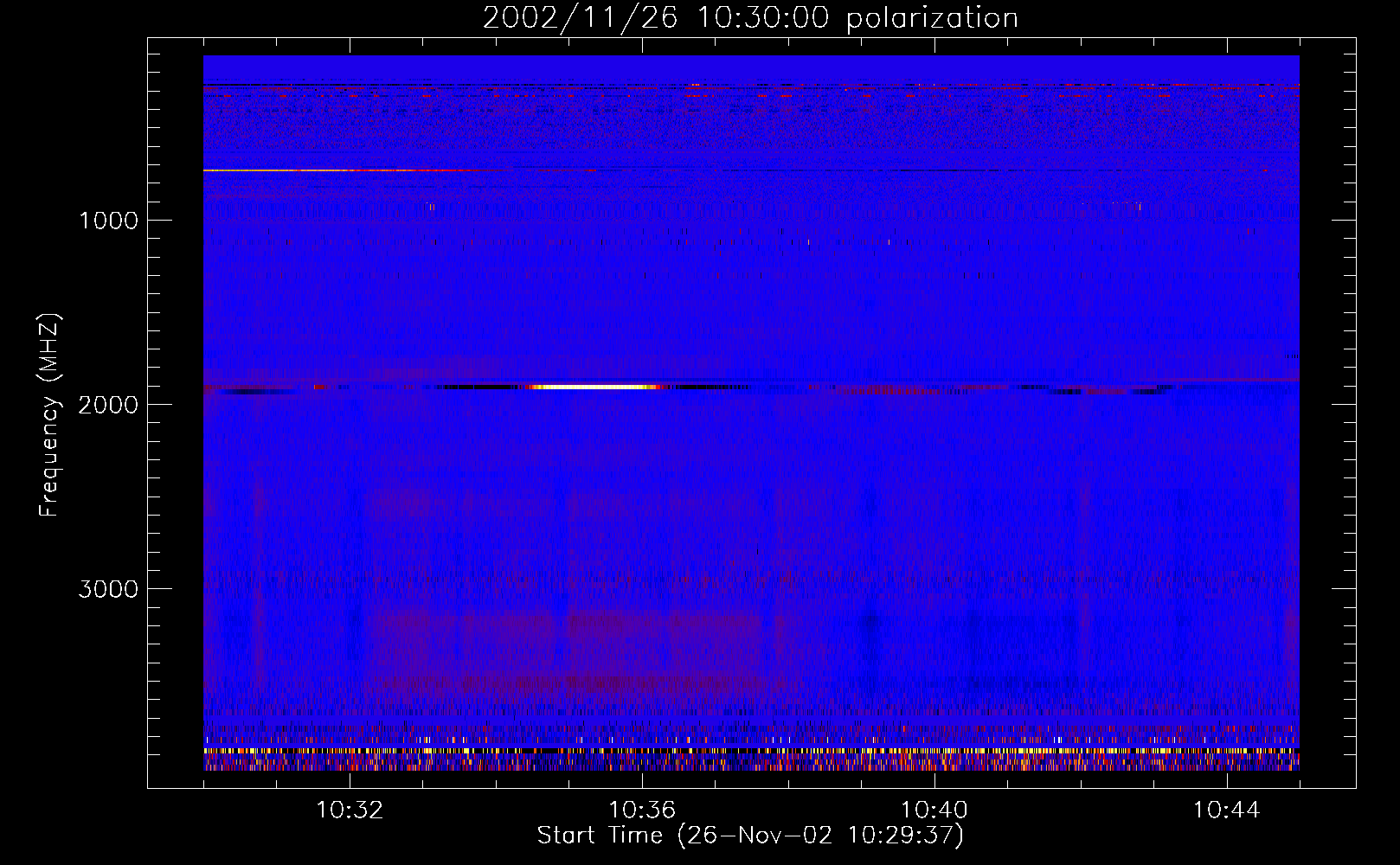
Task: Select the 'Frequency (MHZ)' axis label
Action: click(x=48, y=415)
